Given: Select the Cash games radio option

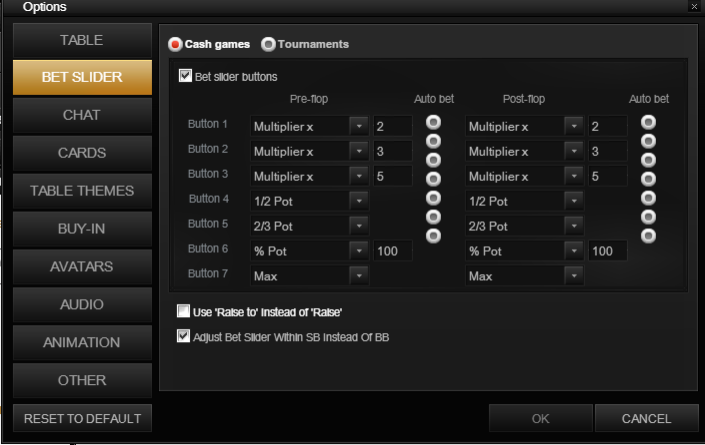Looking at the screenshot, I should click(176, 45).
